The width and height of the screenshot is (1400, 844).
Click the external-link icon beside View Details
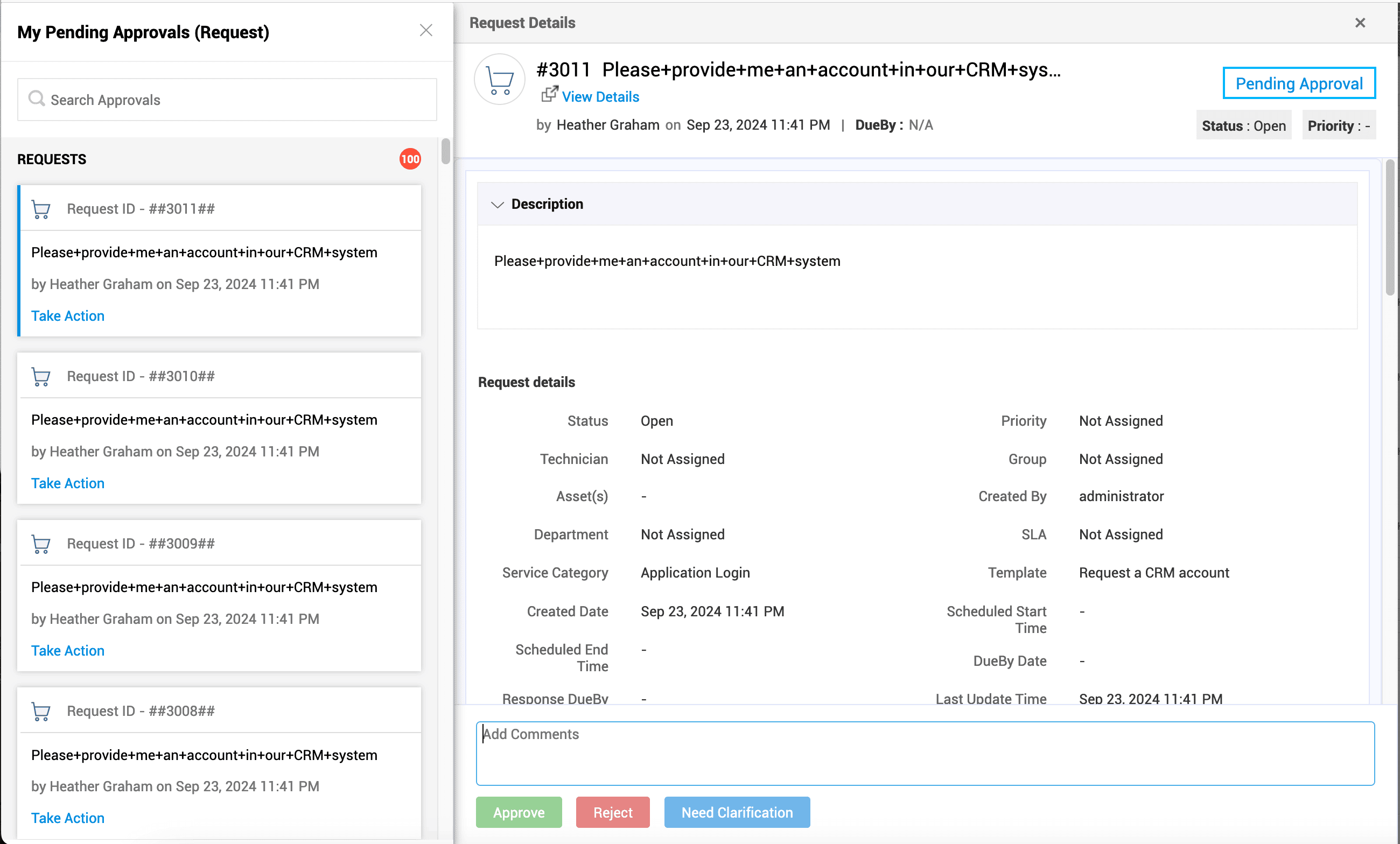(x=549, y=94)
